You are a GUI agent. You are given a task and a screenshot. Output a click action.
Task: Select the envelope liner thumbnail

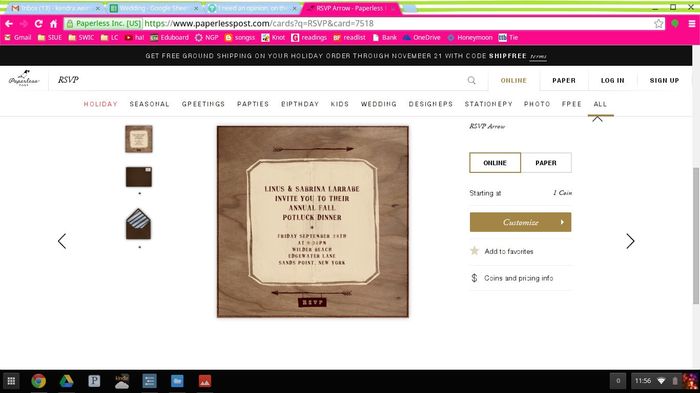click(x=138, y=224)
